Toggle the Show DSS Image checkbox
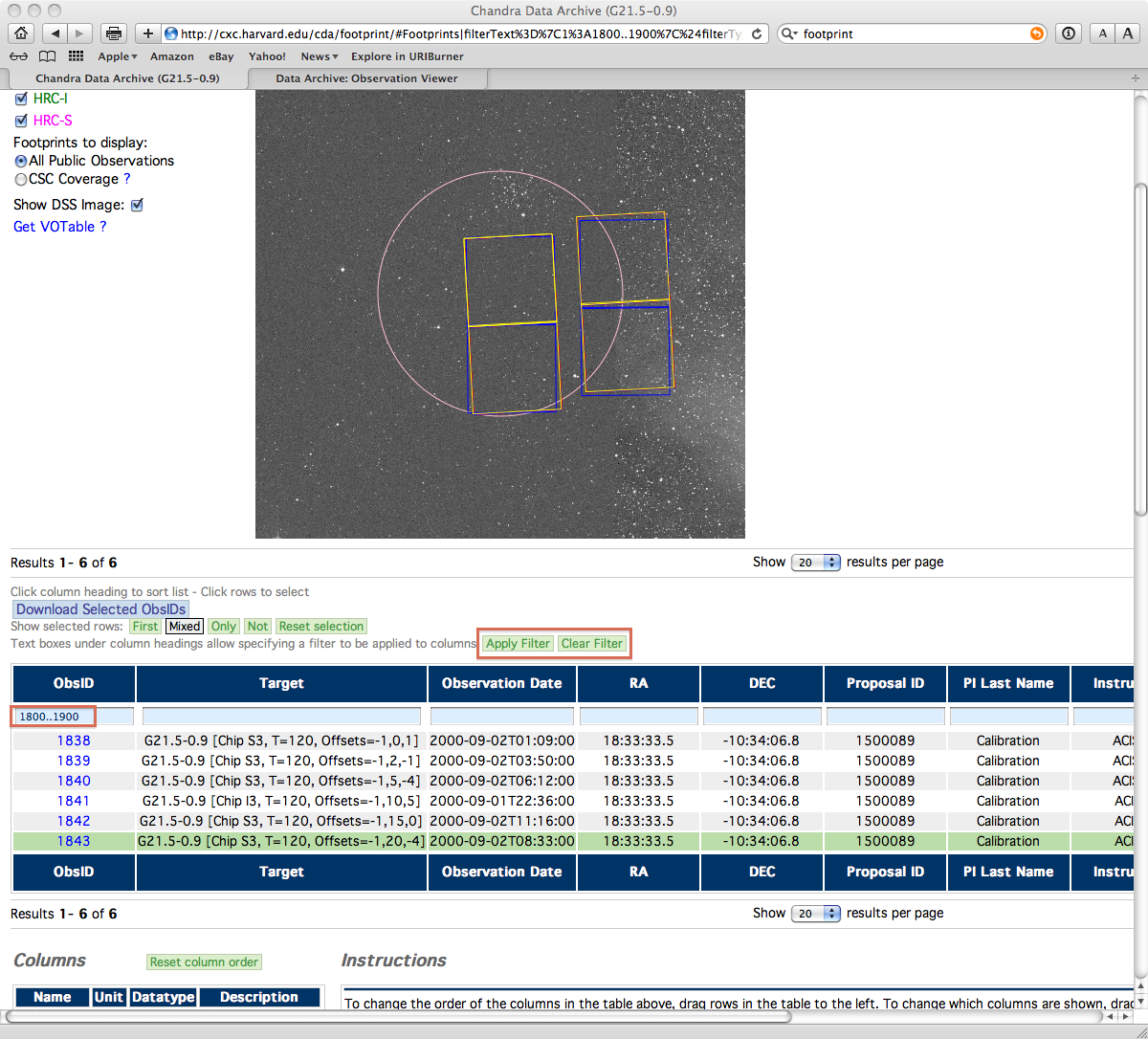The image size is (1148, 1039). pos(137,205)
